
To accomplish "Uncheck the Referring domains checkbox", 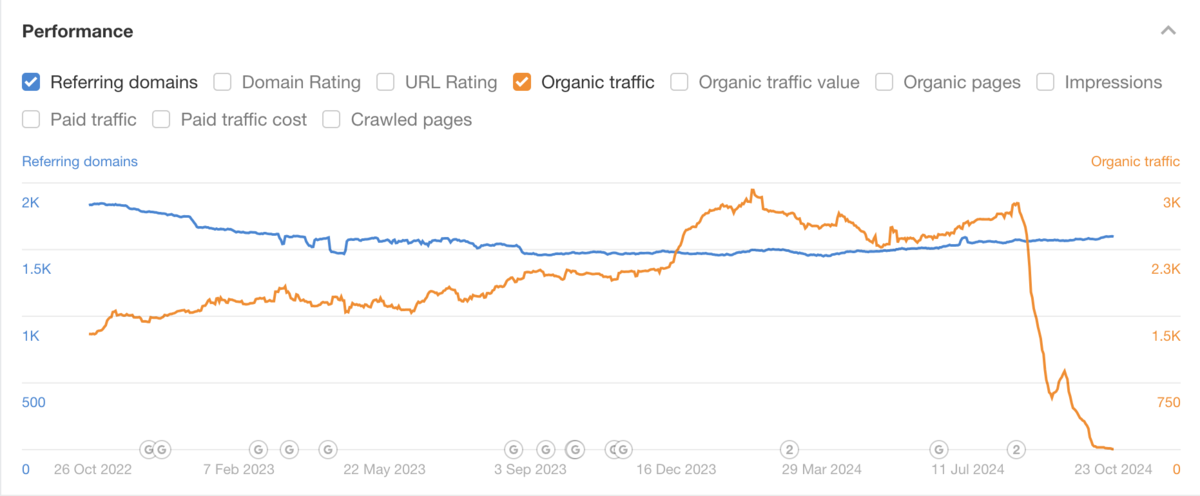I will tap(31, 82).
